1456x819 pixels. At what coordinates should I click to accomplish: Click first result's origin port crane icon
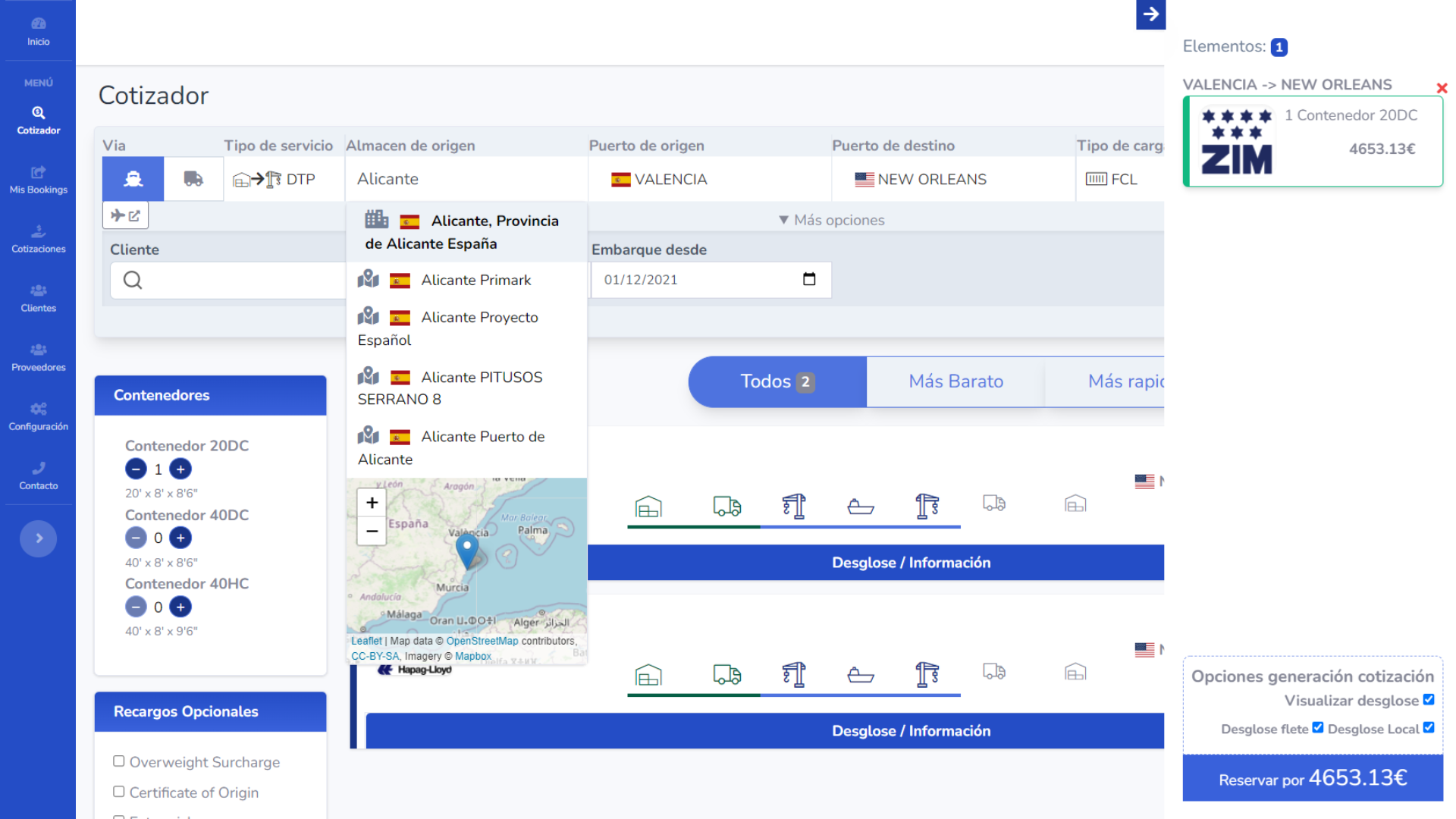click(793, 506)
